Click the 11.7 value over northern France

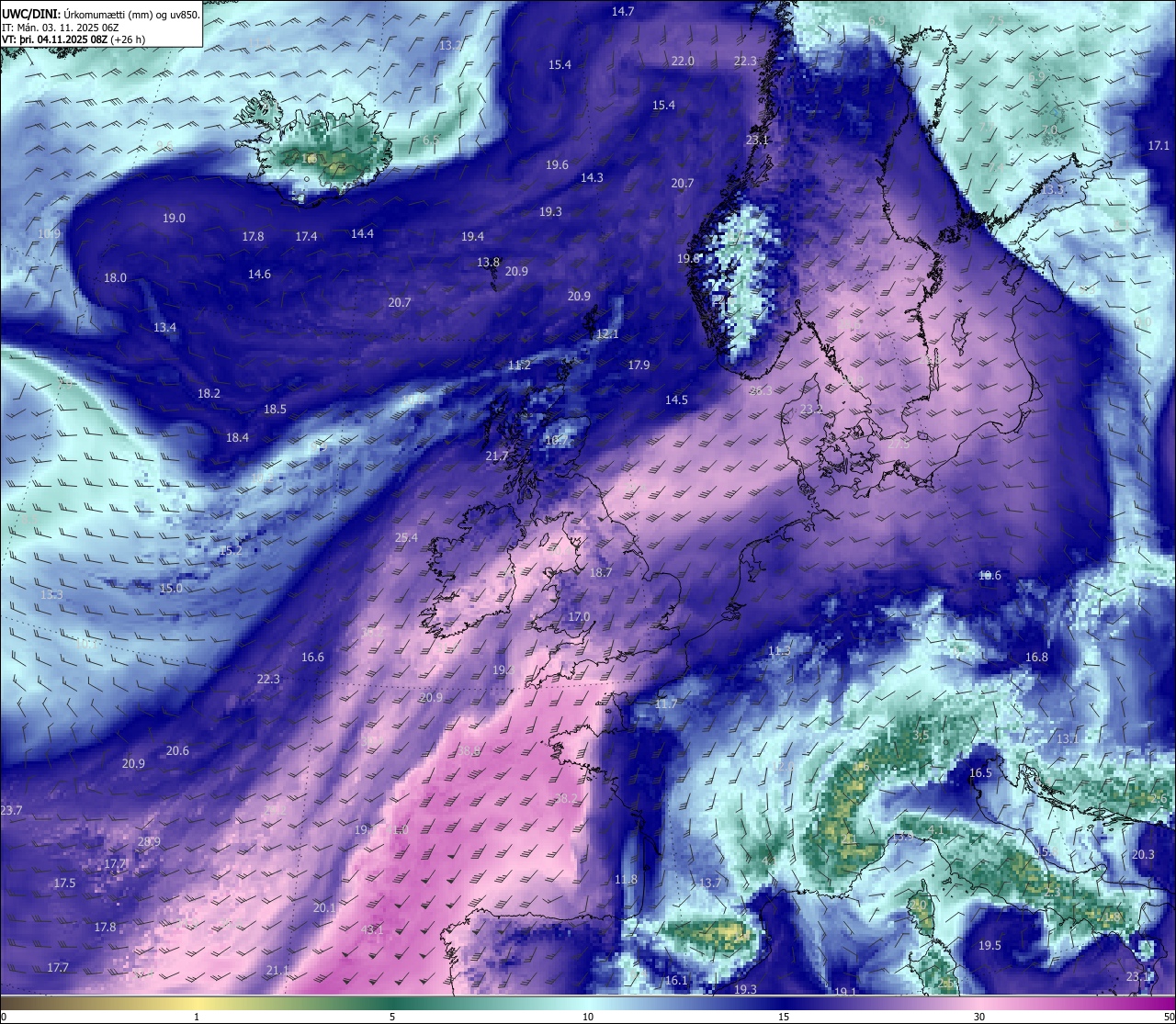pos(665,704)
